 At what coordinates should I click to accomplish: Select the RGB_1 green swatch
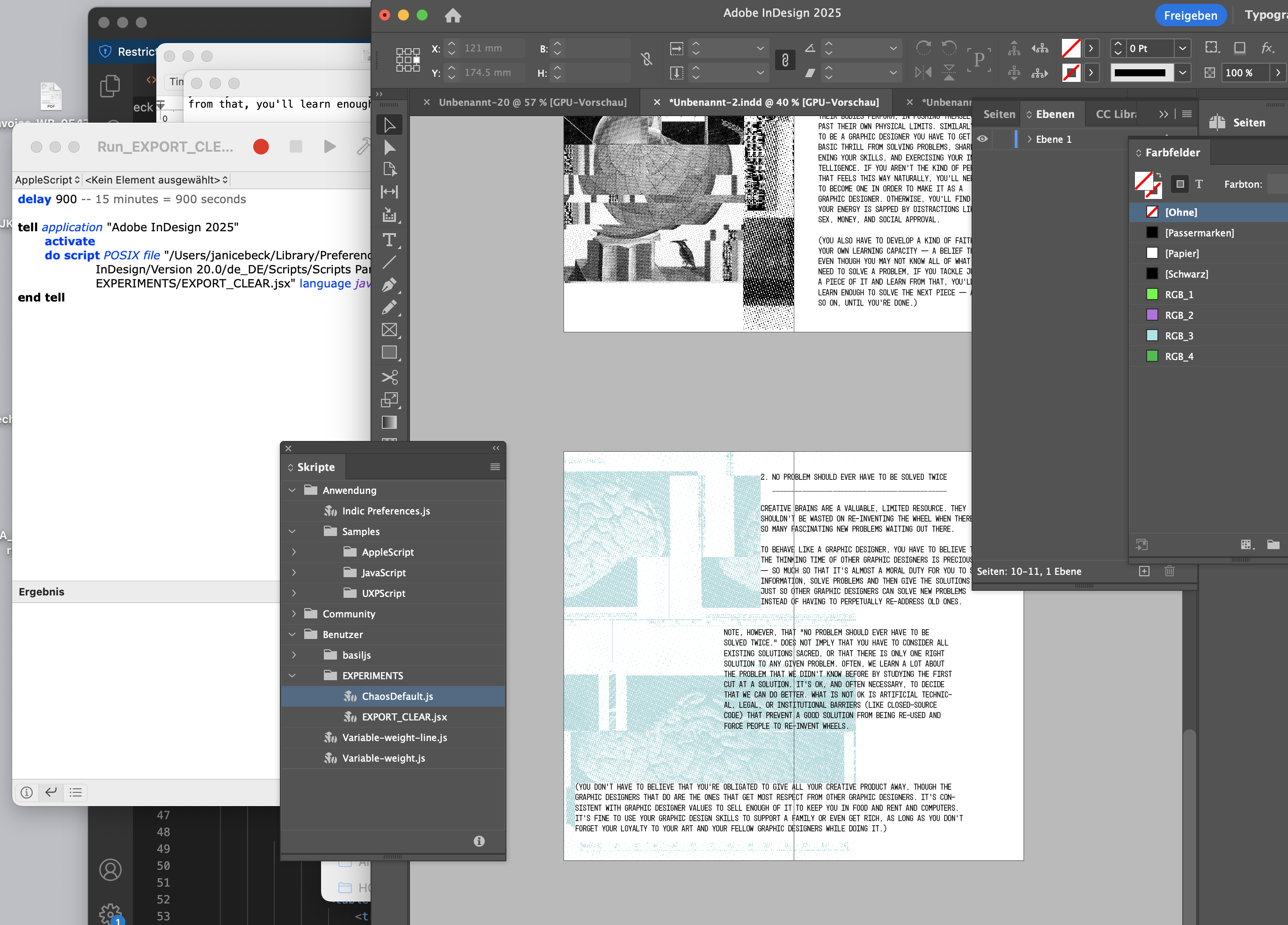pos(1208,294)
